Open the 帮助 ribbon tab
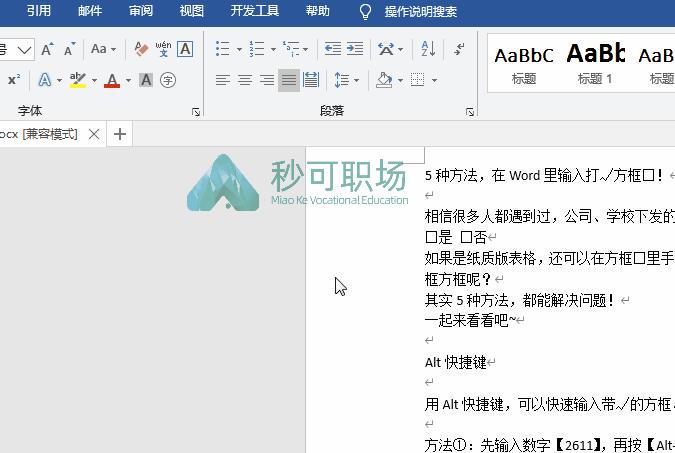The image size is (675, 453). 318,11
